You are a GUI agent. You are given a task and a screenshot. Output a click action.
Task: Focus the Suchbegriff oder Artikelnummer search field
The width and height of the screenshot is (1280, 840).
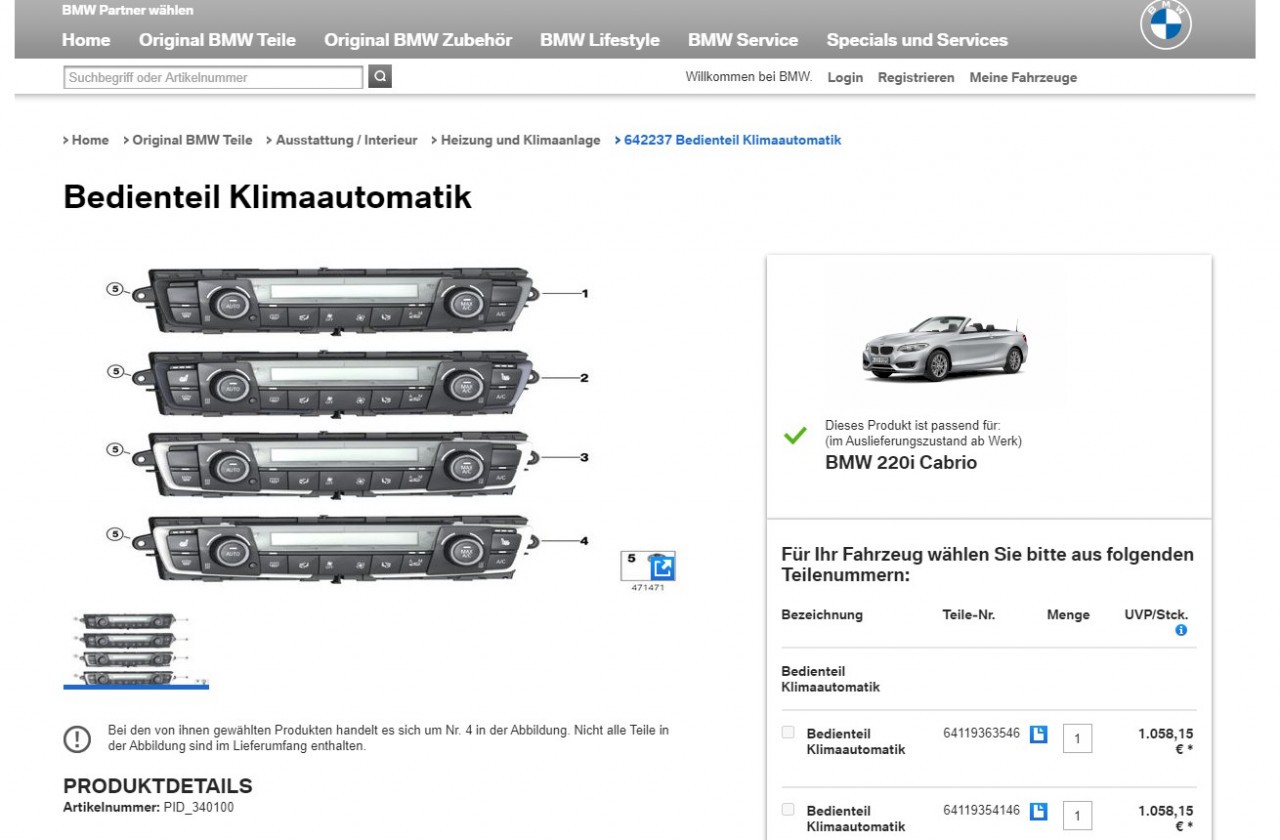pyautogui.click(x=213, y=77)
